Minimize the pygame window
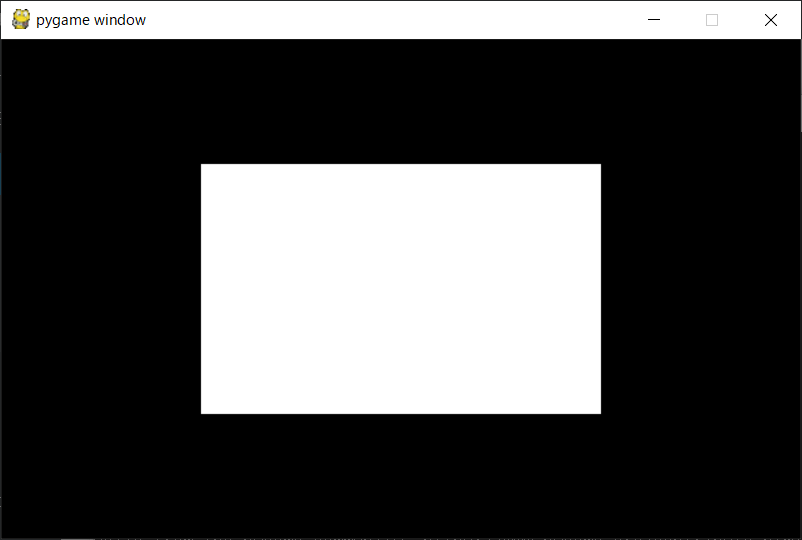 [654, 20]
